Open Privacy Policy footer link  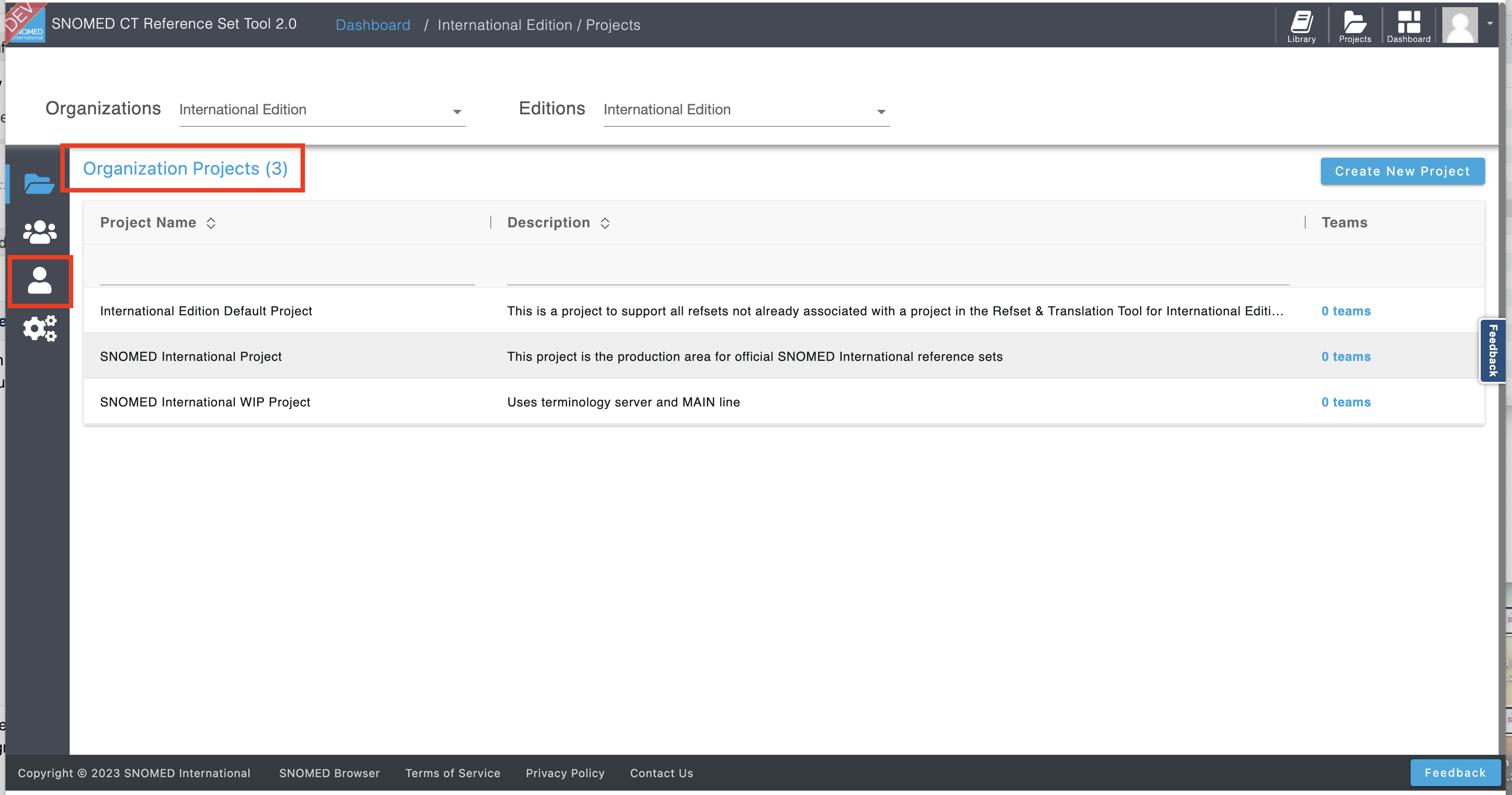[x=564, y=773]
